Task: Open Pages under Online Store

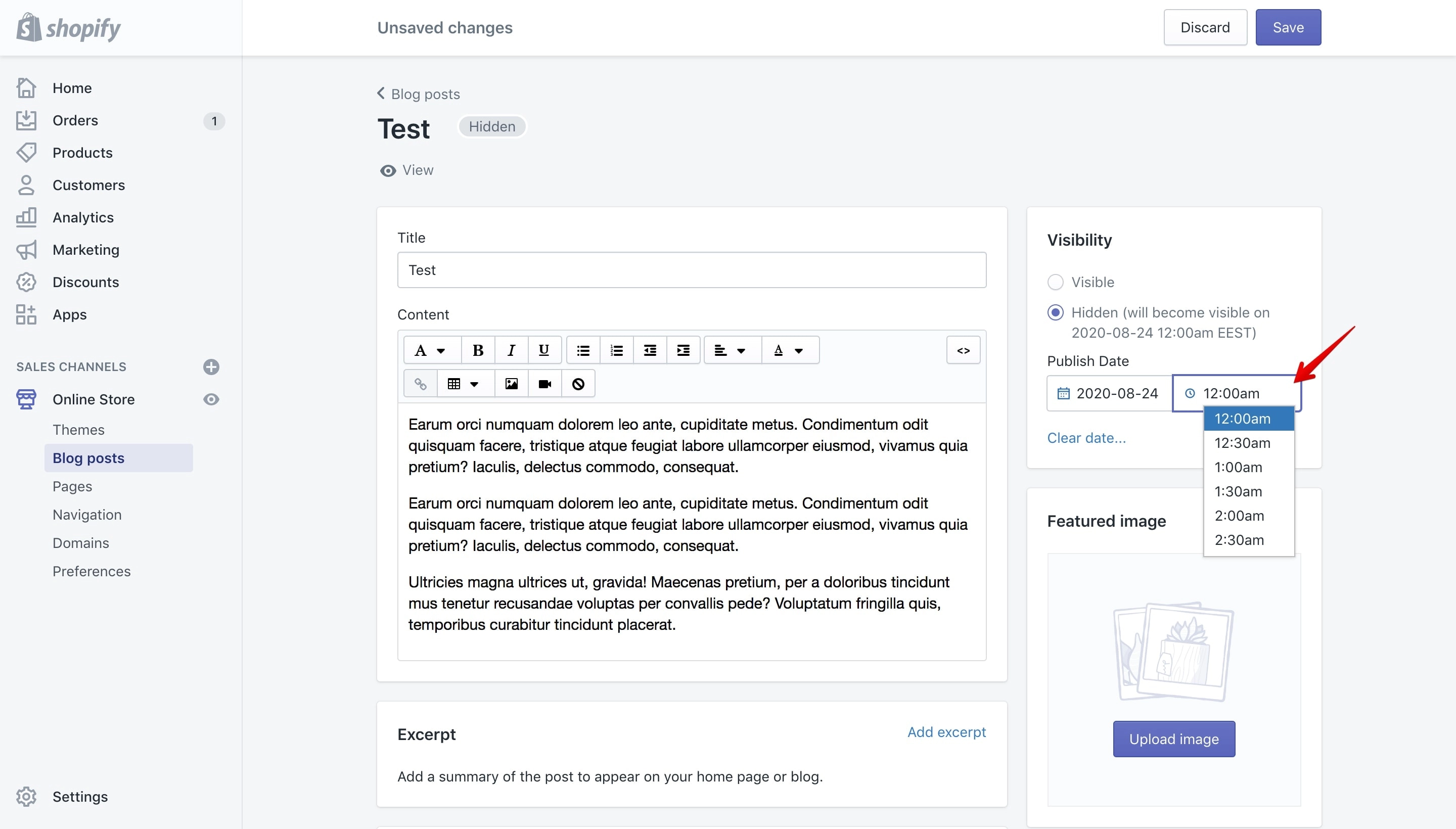Action: tap(72, 486)
